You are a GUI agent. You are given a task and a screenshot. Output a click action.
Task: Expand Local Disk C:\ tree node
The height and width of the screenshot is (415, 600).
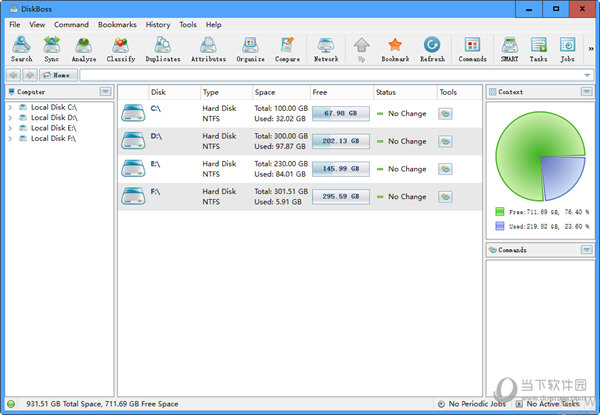click(x=10, y=107)
